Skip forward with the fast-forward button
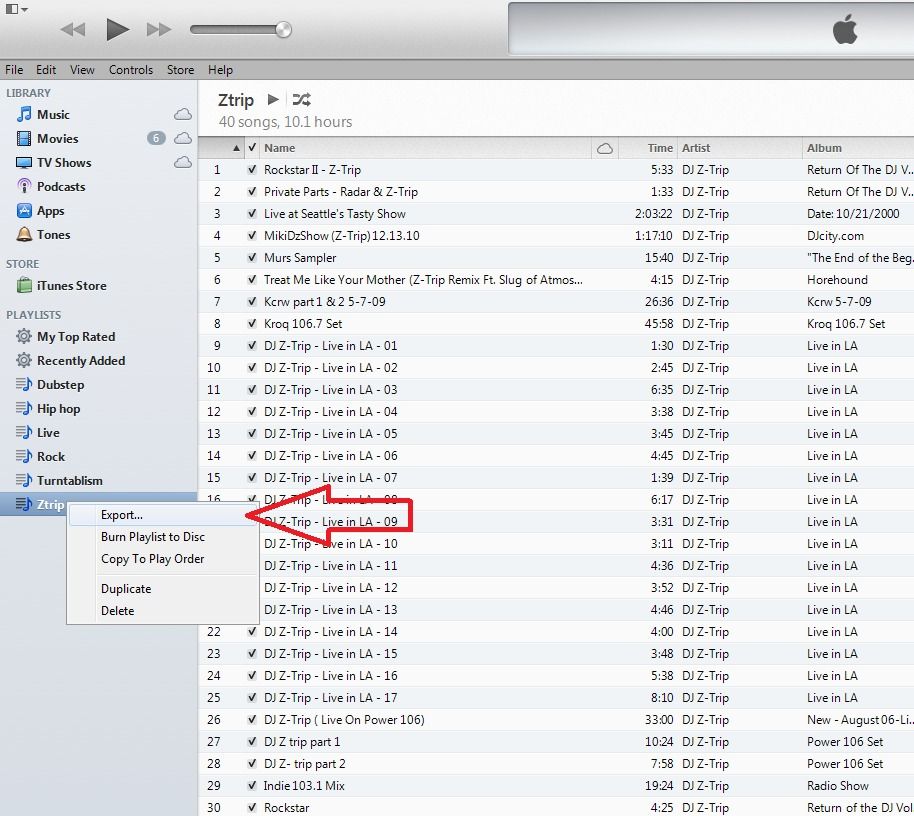Viewport: 914px width, 816px height. coord(159,29)
